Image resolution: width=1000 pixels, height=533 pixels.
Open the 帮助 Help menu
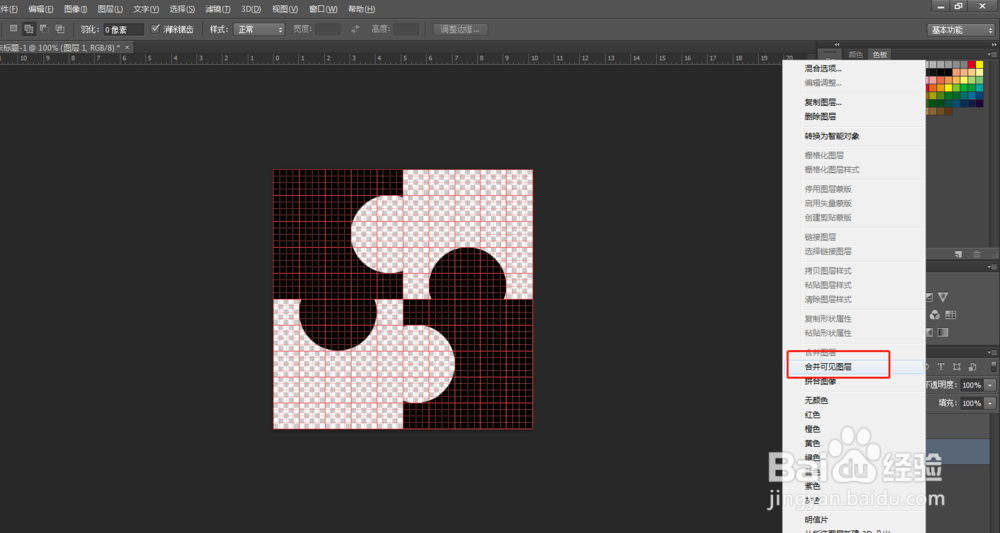(x=362, y=9)
